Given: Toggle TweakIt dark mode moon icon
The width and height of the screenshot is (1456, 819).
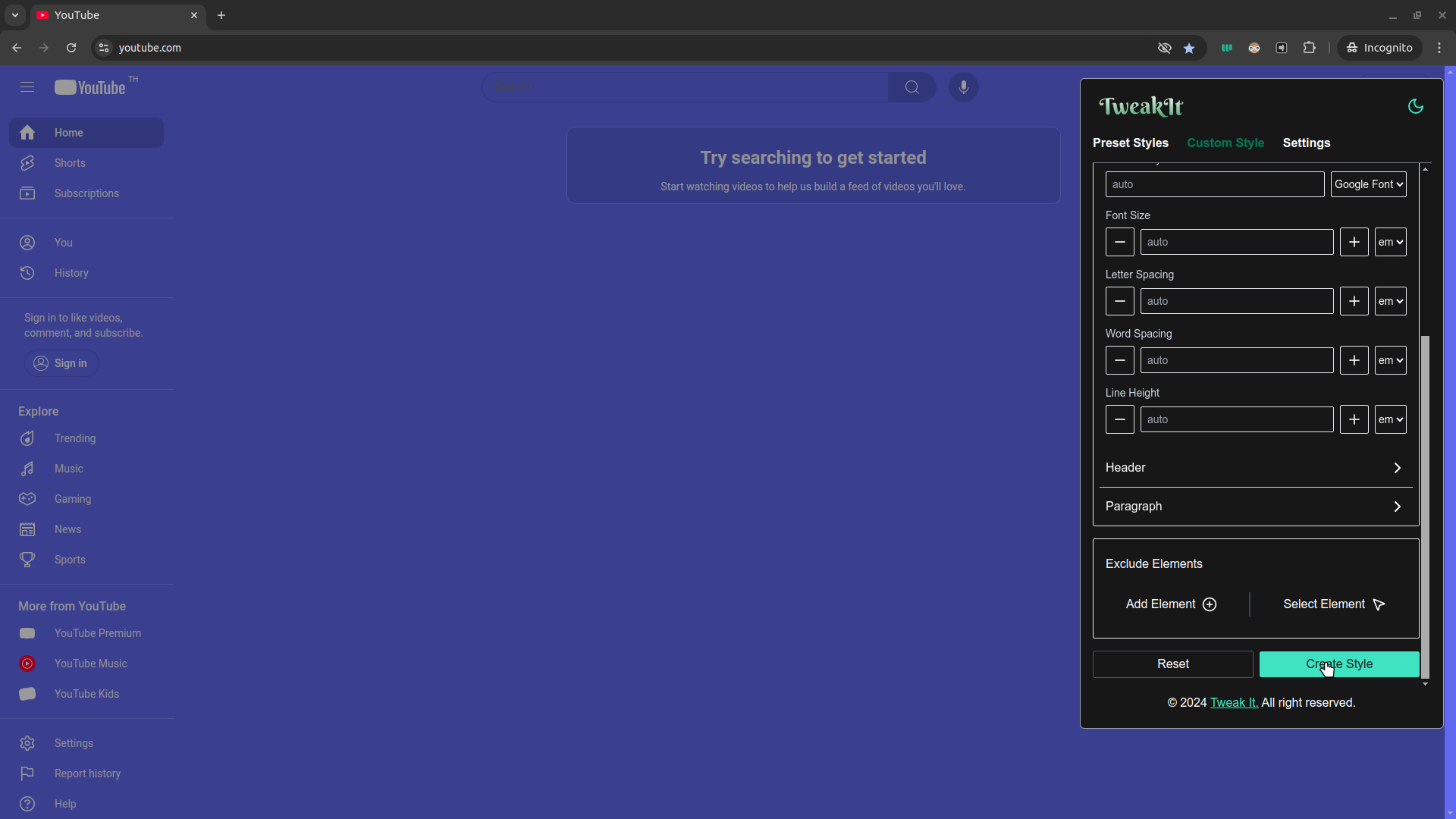Looking at the screenshot, I should [1415, 106].
